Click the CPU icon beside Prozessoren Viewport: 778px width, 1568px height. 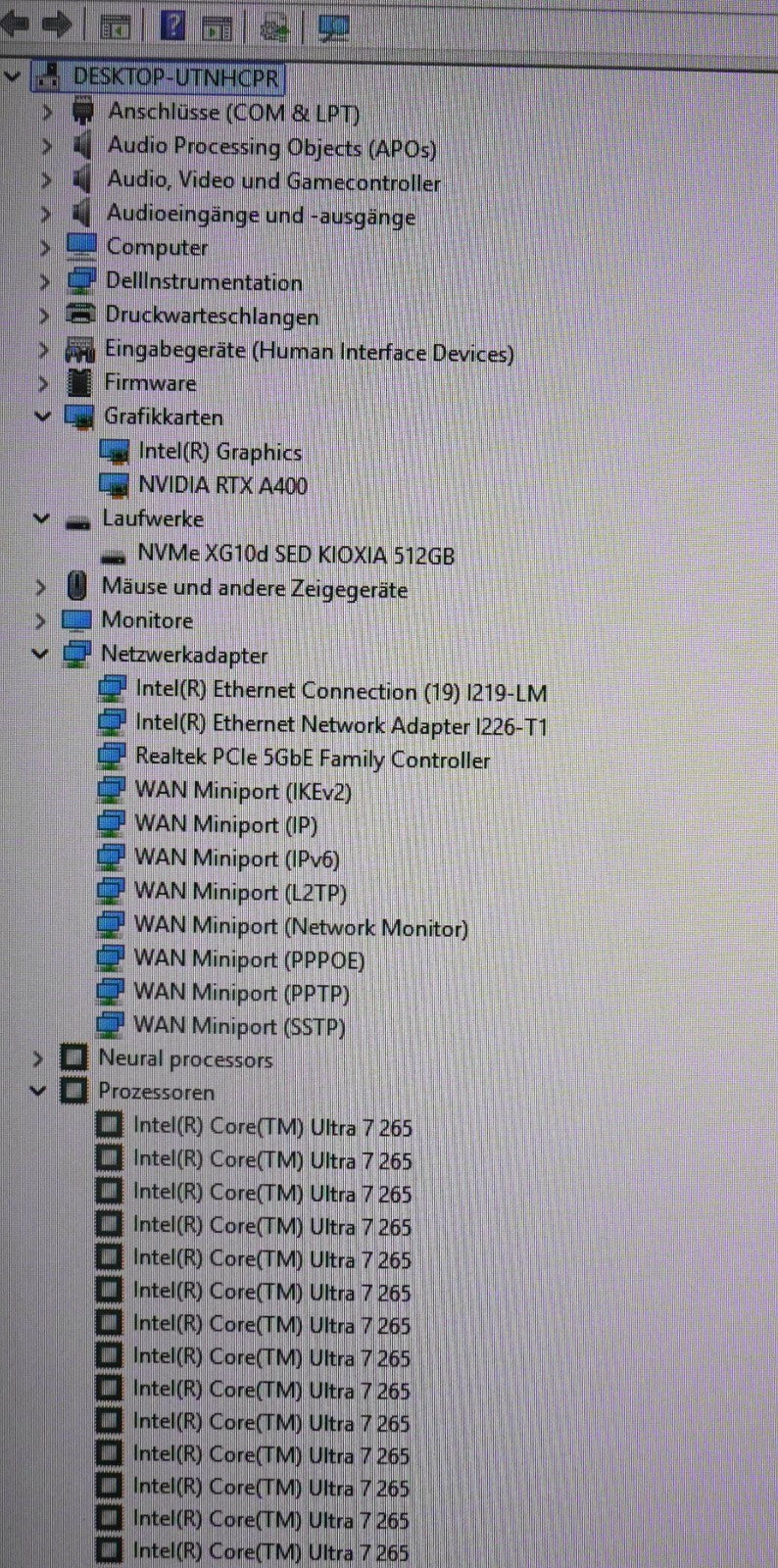tap(73, 1090)
